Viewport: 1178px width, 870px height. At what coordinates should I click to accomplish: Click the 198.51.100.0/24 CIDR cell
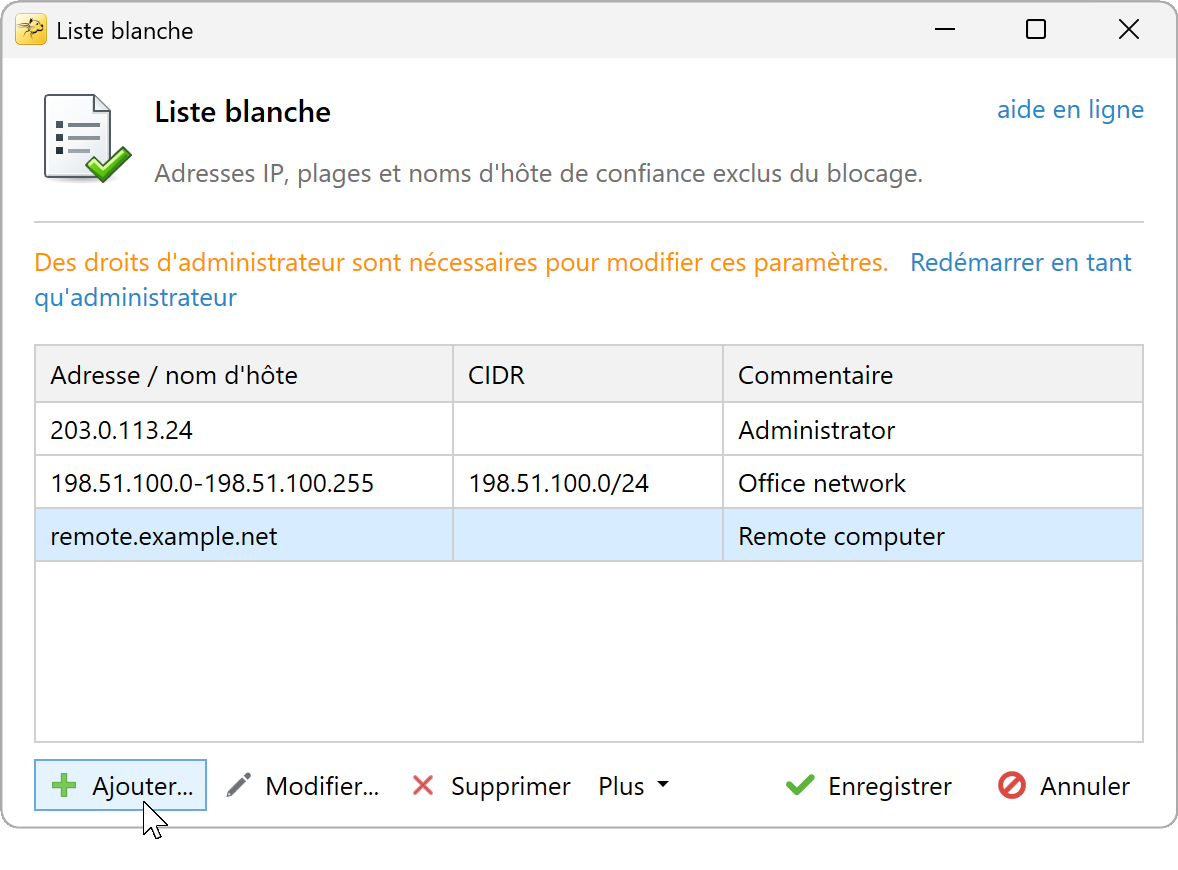click(x=587, y=482)
